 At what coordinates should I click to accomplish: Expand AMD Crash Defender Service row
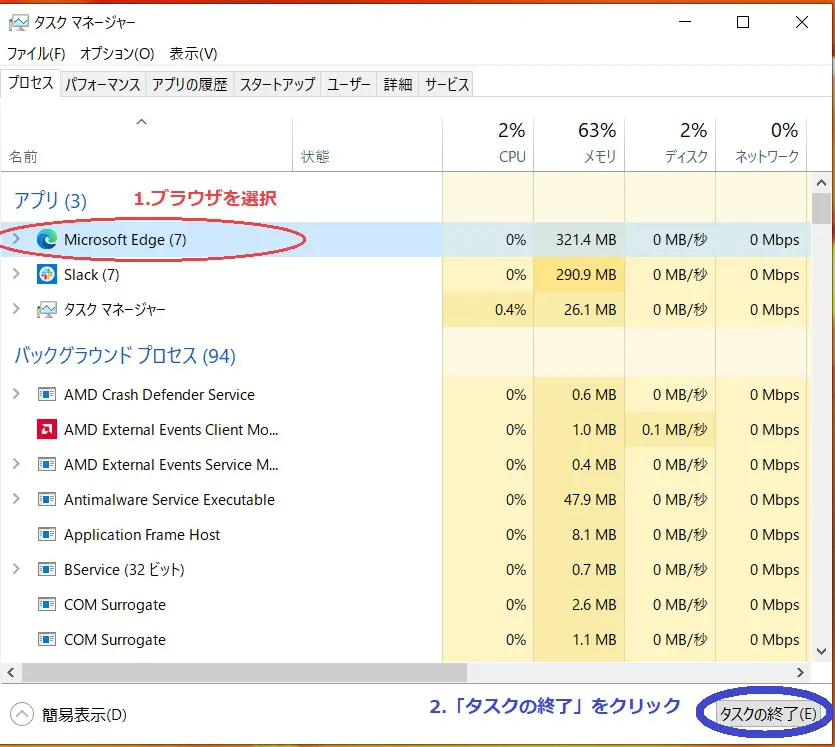coord(16,394)
